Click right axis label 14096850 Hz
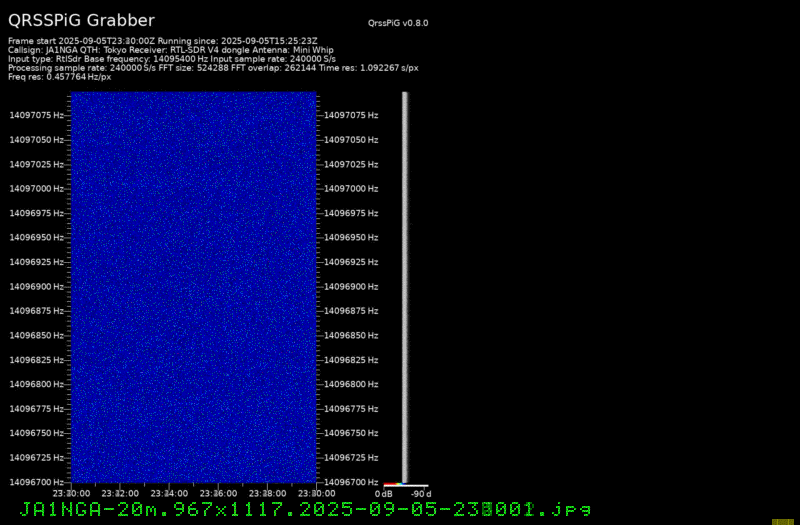The image size is (800, 525). 351,336
